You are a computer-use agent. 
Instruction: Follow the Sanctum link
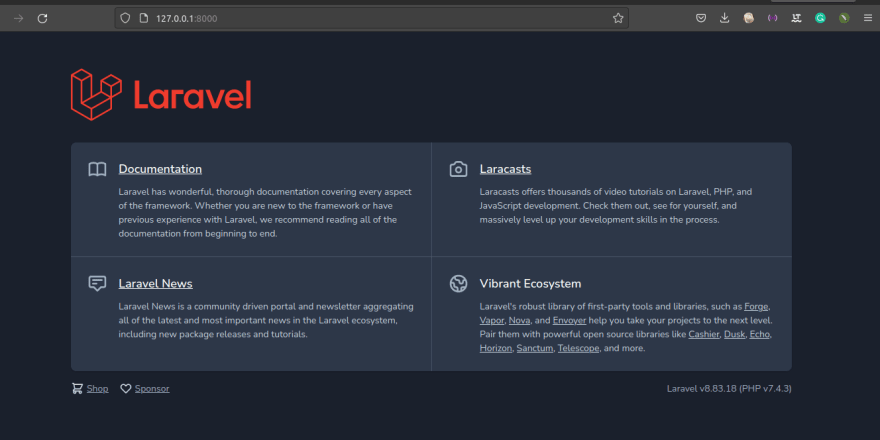[535, 349]
